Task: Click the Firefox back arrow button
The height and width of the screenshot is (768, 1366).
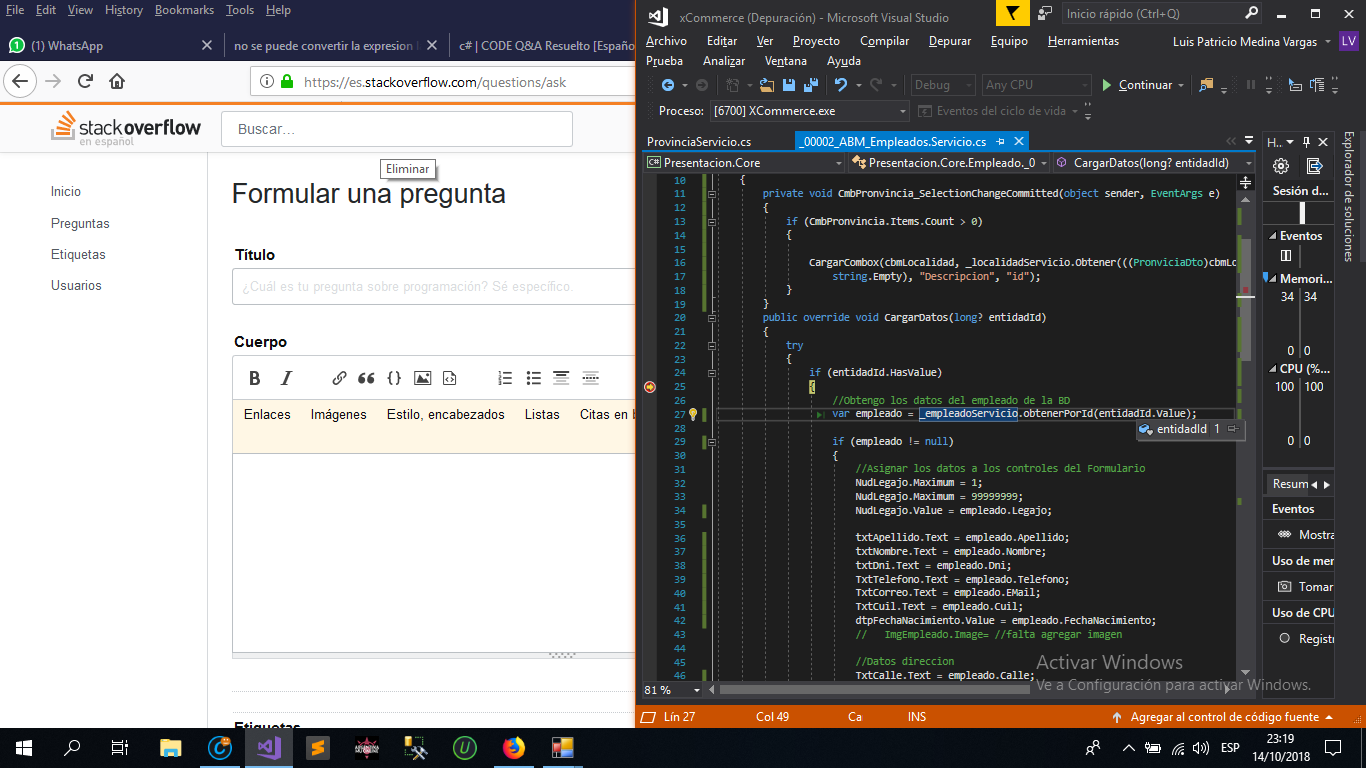Action: 20,82
